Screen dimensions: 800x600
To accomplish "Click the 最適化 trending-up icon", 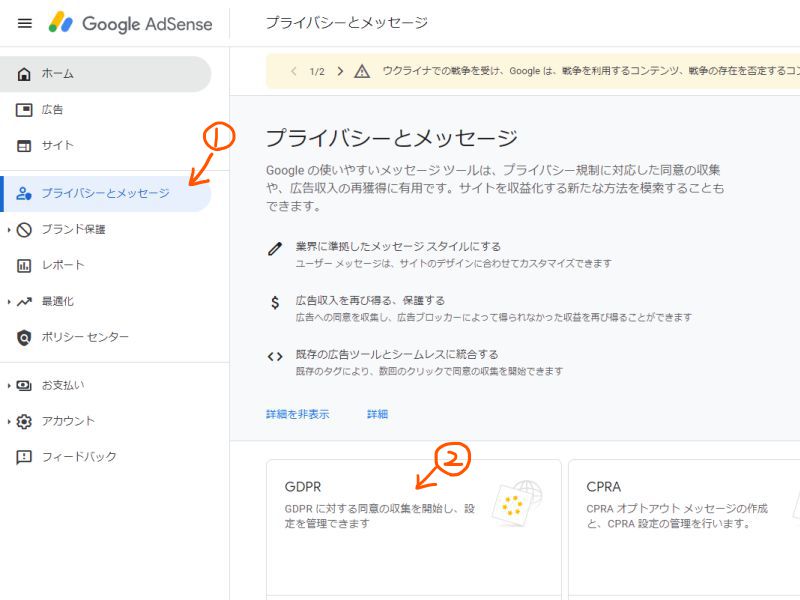I will tap(24, 302).
